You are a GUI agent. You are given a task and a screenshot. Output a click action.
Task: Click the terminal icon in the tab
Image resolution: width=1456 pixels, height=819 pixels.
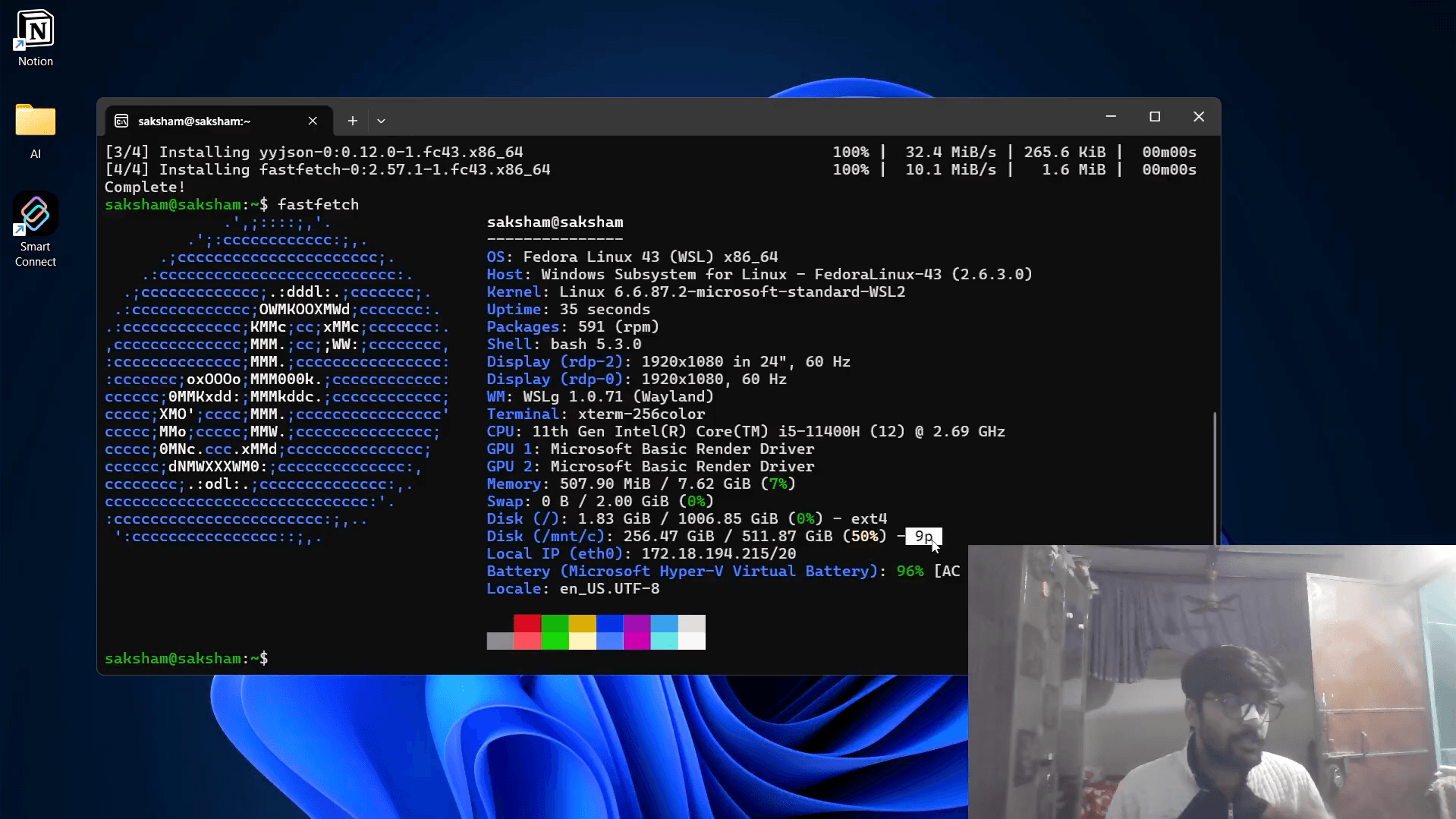click(x=121, y=121)
